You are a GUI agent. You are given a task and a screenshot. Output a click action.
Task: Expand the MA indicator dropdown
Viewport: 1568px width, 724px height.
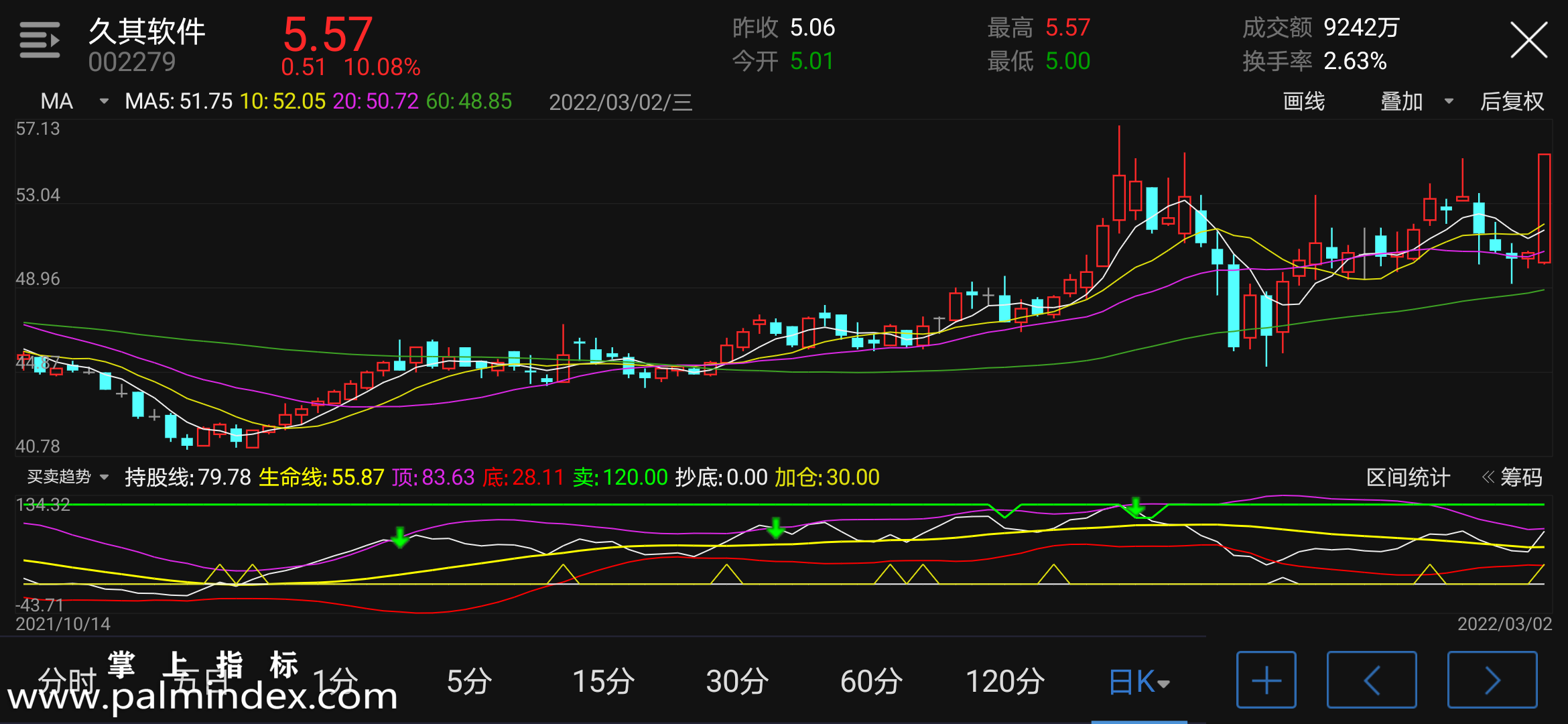click(74, 101)
